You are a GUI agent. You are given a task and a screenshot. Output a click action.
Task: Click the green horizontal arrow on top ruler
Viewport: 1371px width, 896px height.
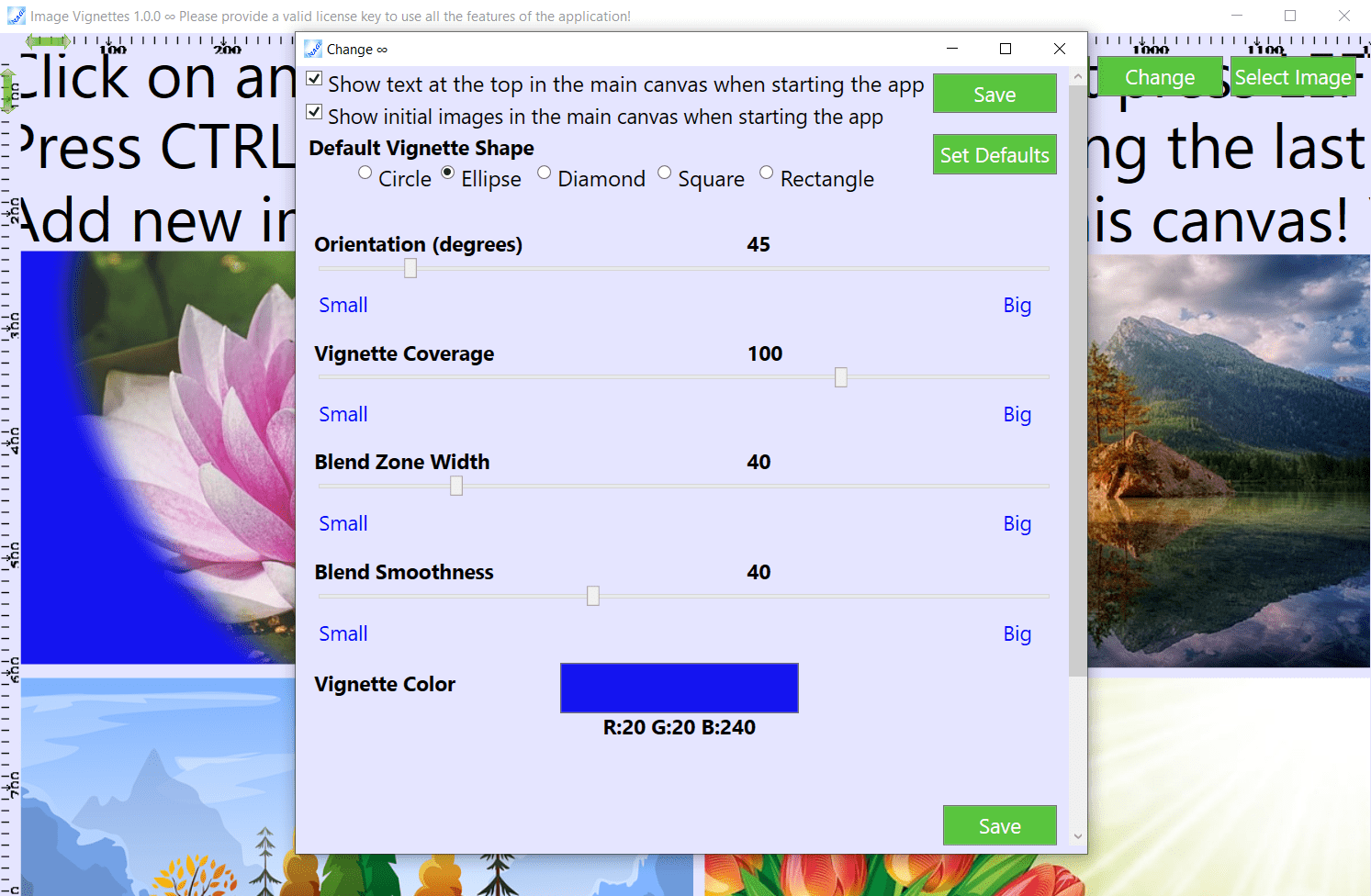(x=48, y=41)
